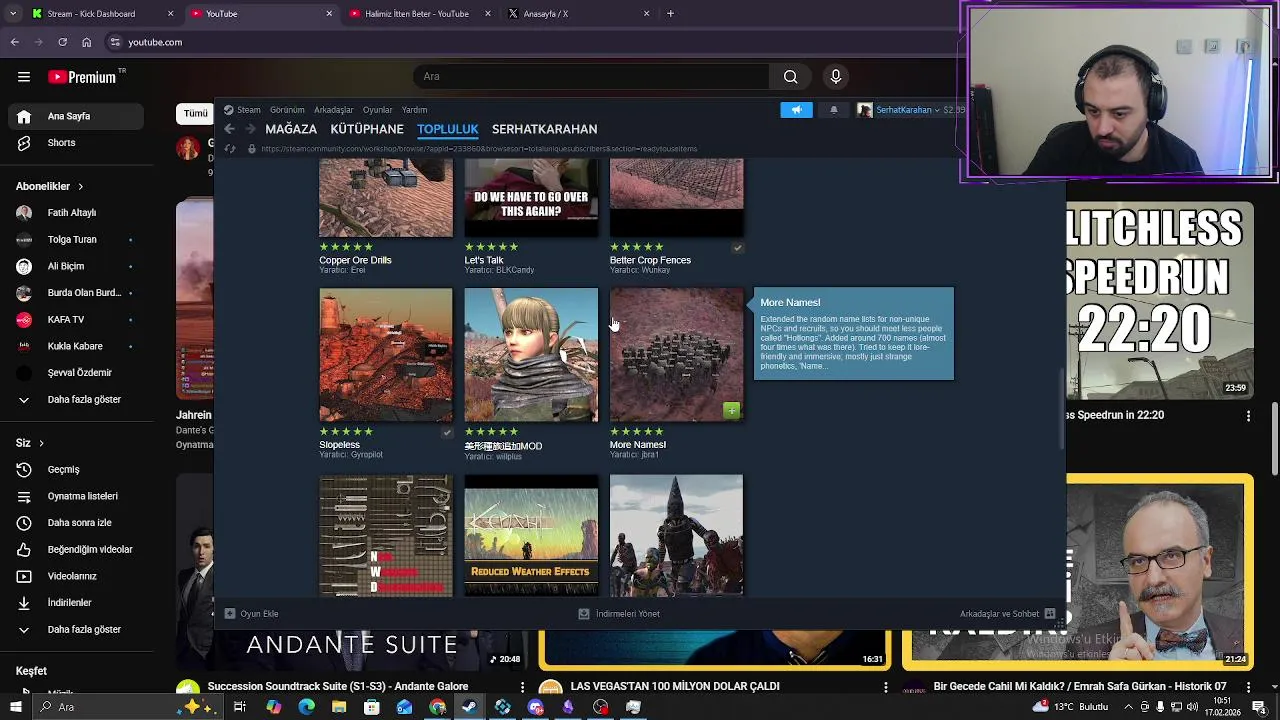
Task: Click the Windows Start button
Action: 15,707
